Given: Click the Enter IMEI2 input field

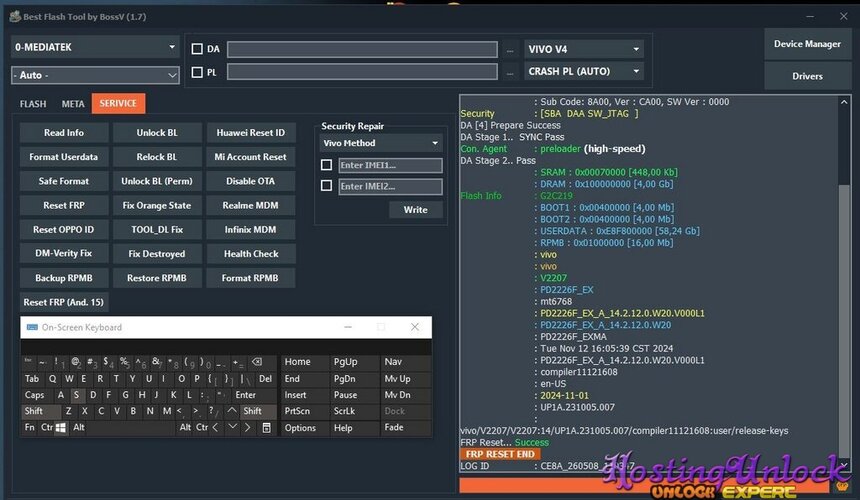Looking at the screenshot, I should click(x=390, y=186).
